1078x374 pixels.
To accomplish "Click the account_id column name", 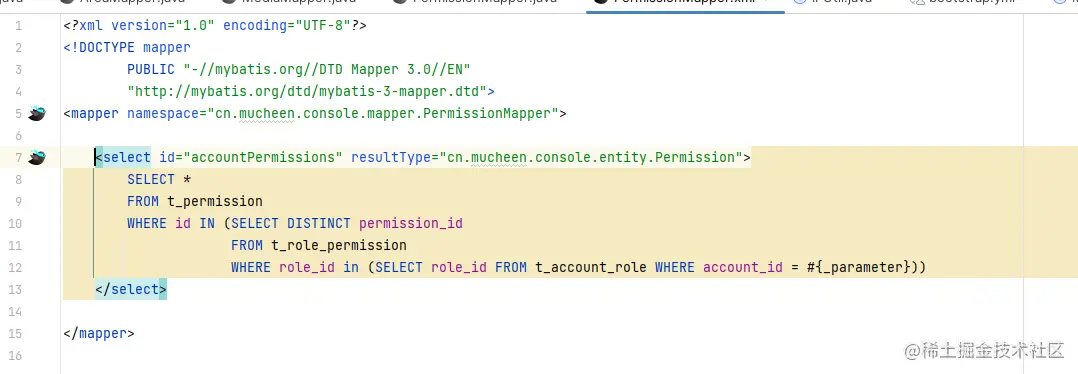I will [743, 267].
